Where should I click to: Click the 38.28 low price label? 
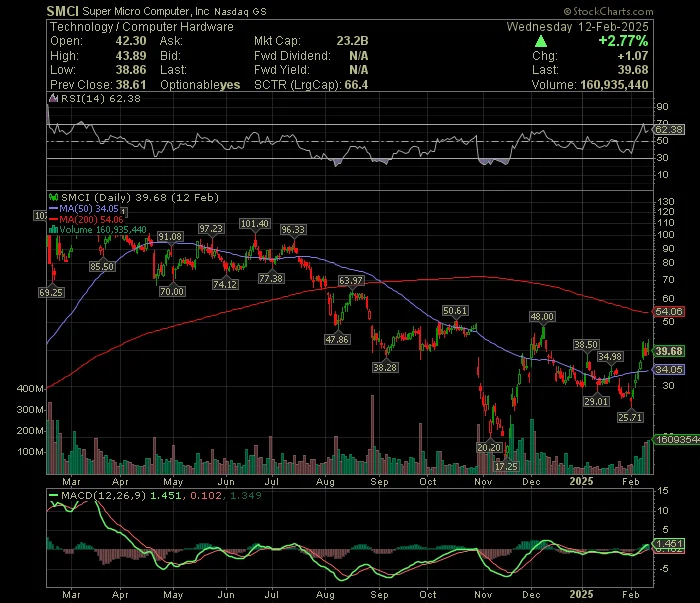(385, 367)
